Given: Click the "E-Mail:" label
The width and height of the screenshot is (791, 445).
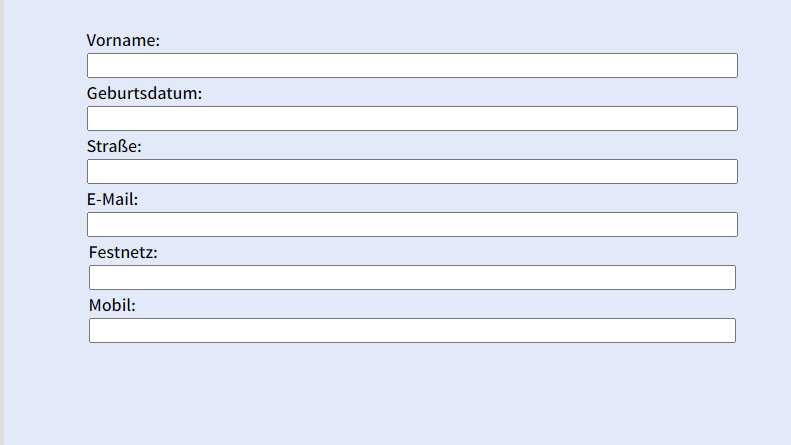Looking at the screenshot, I should [x=112, y=199].
